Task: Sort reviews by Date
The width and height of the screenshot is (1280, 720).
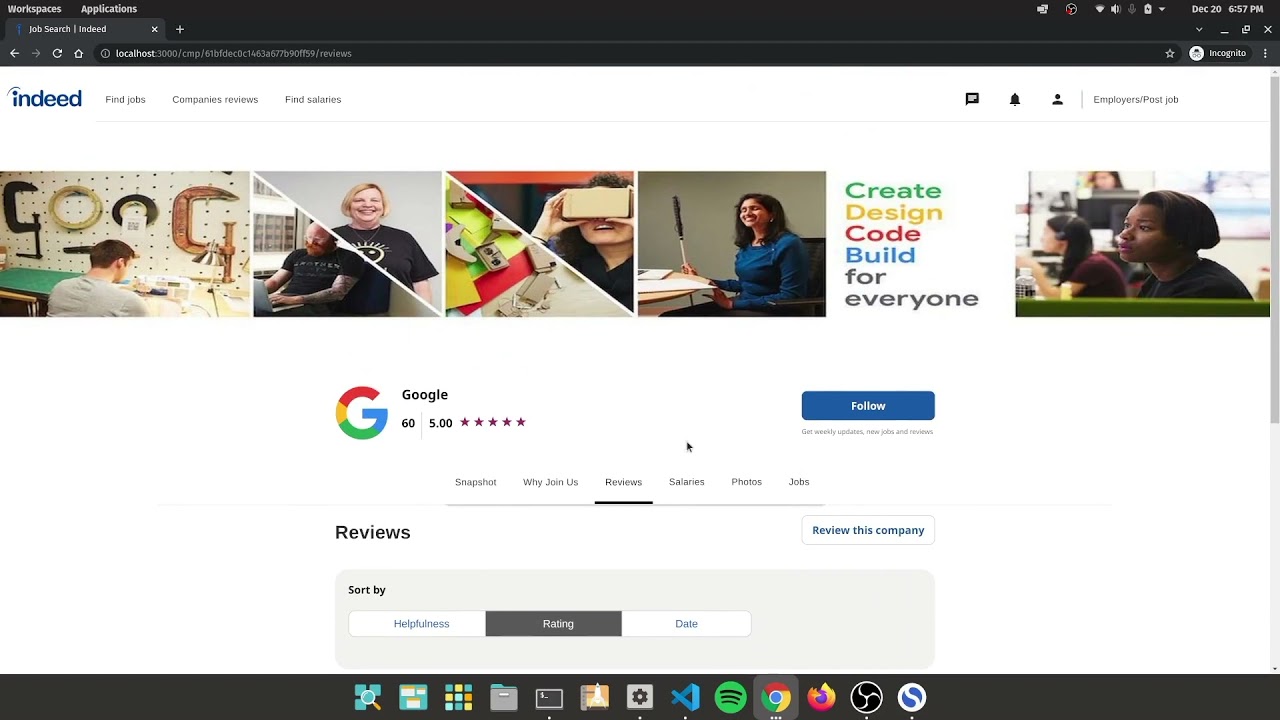Action: click(x=686, y=624)
